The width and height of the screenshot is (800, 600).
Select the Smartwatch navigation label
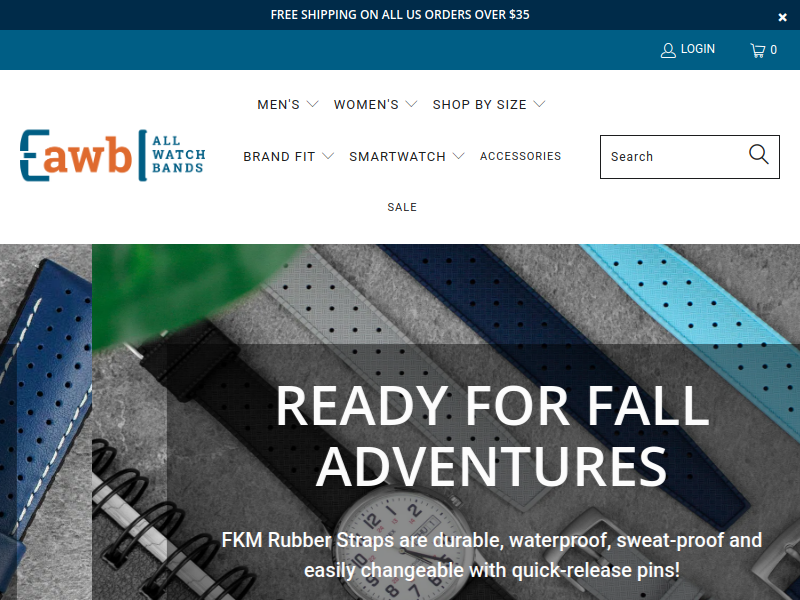397,157
